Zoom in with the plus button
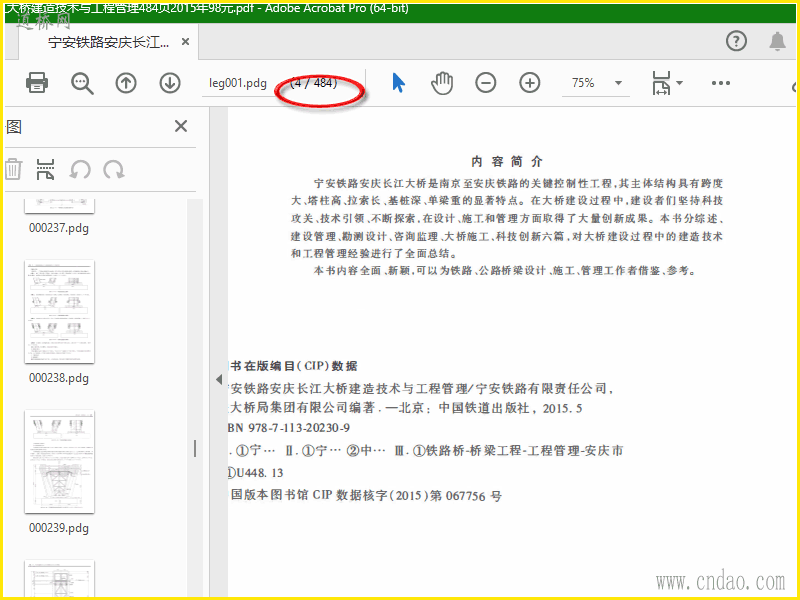 coord(530,83)
